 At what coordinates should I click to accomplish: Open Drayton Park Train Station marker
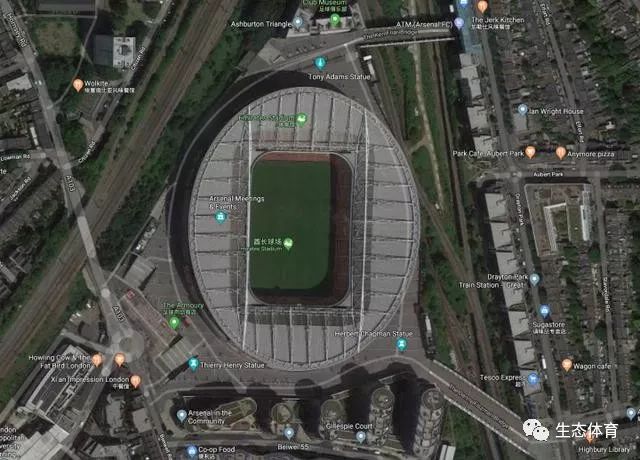coord(534,279)
